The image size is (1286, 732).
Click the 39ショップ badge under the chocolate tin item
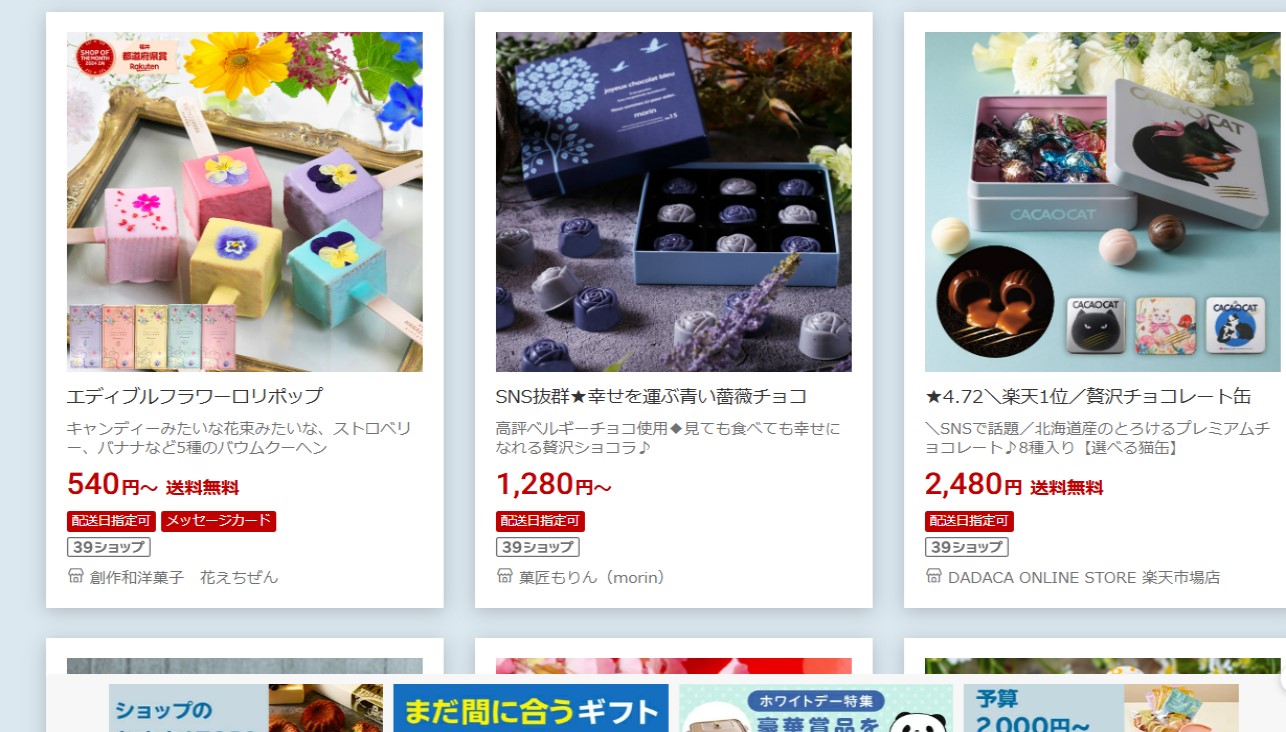967,547
